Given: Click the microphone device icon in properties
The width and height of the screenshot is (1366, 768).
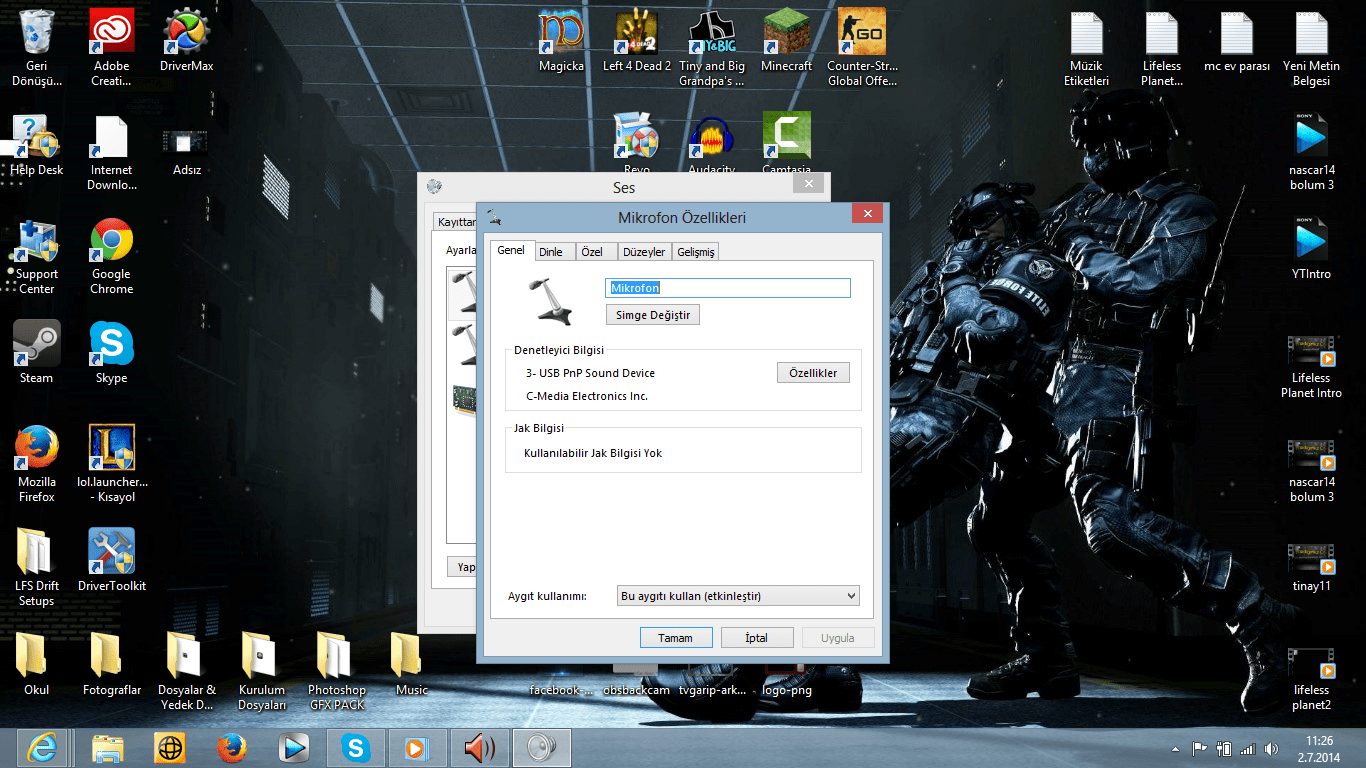Looking at the screenshot, I should [551, 301].
